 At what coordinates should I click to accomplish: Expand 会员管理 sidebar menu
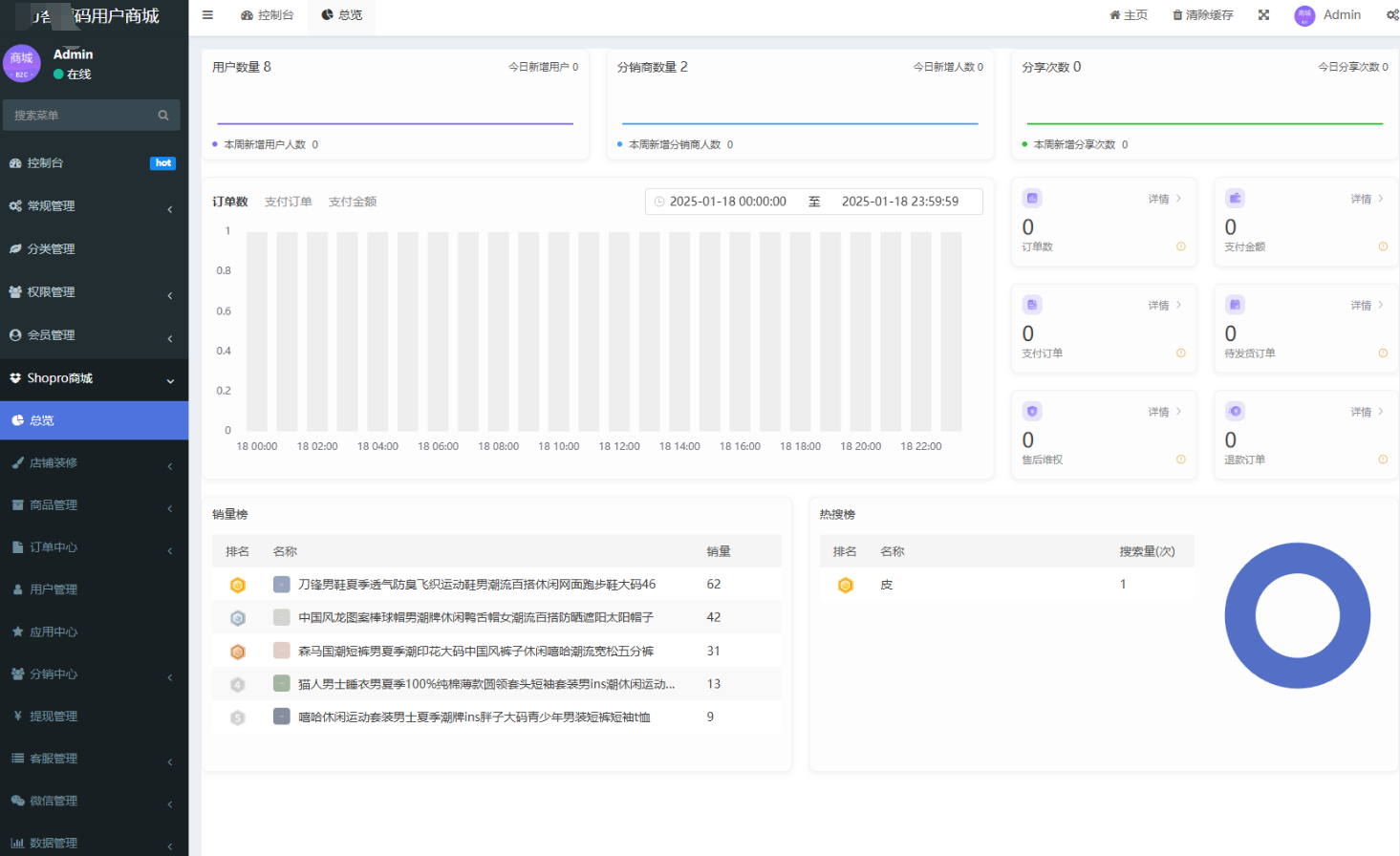coord(94,335)
